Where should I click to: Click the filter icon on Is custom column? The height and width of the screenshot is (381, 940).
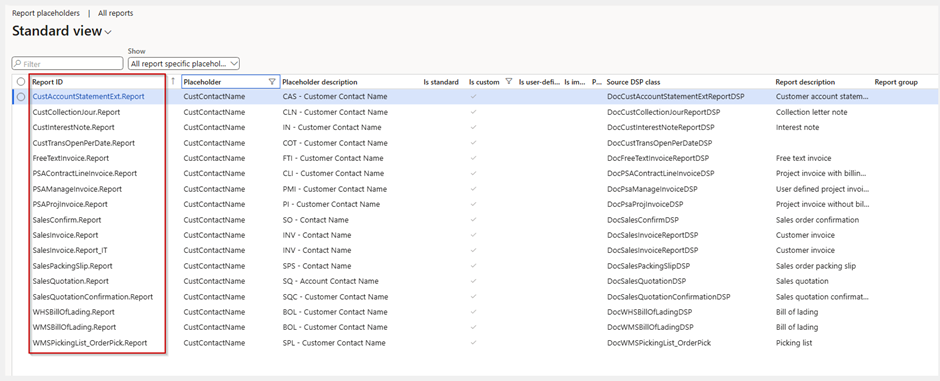click(509, 81)
